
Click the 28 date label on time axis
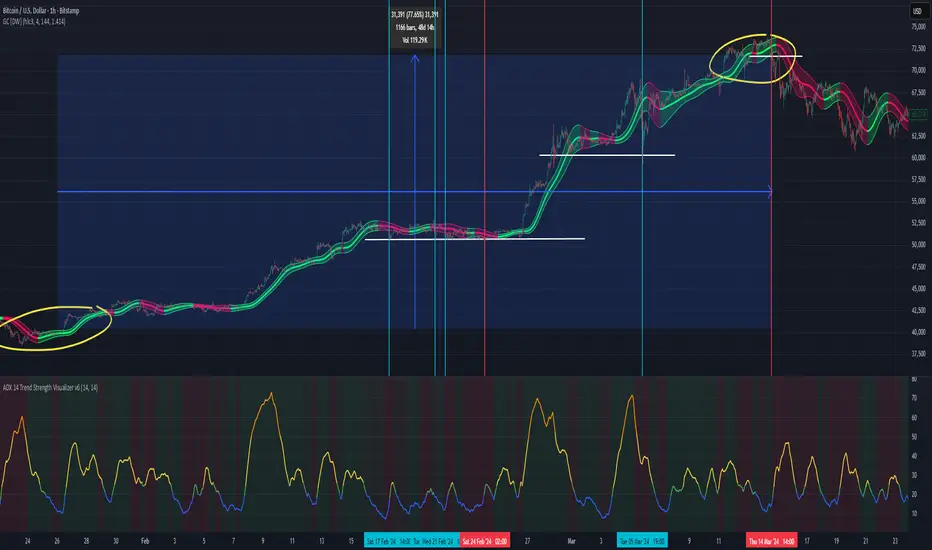click(x=86, y=541)
